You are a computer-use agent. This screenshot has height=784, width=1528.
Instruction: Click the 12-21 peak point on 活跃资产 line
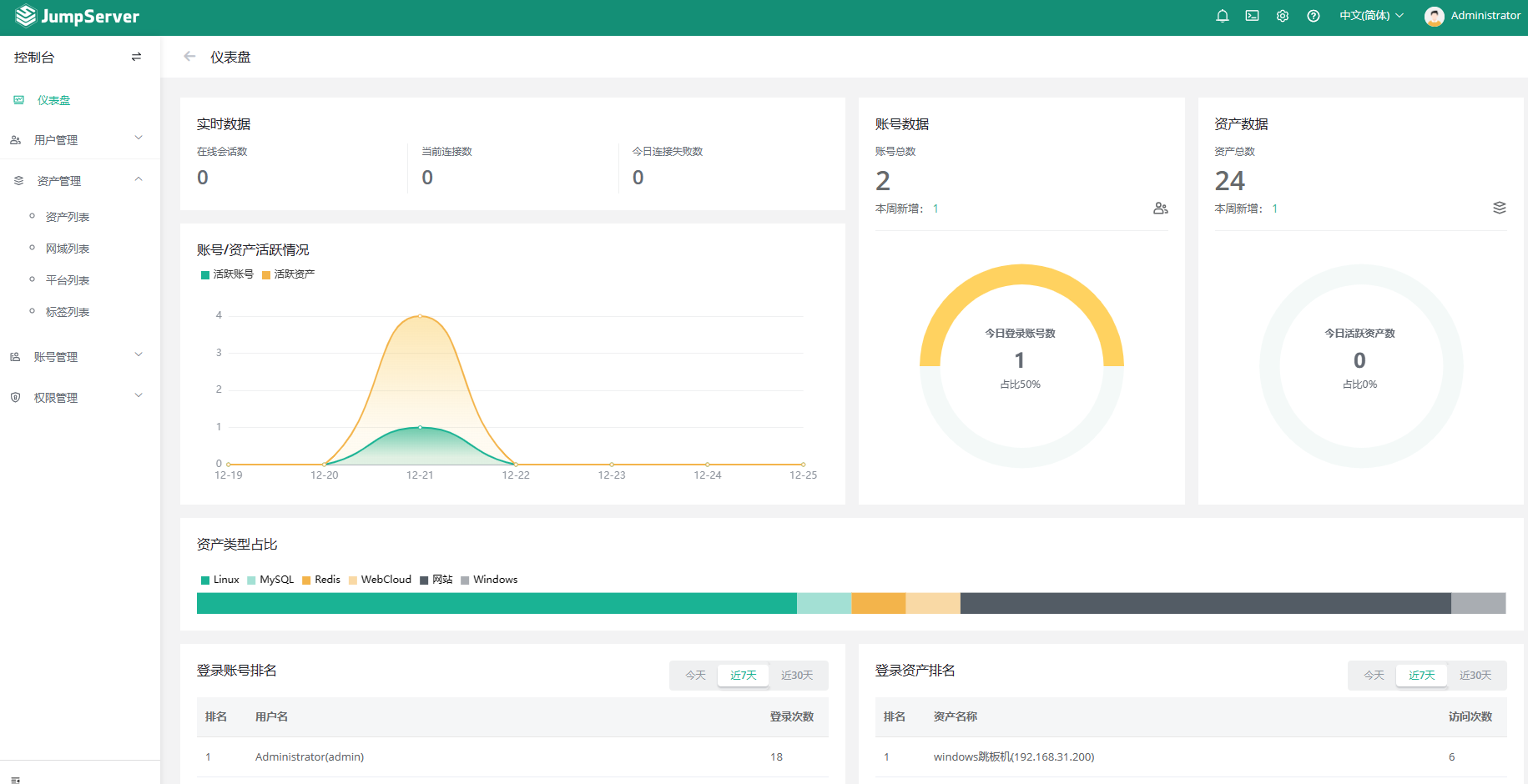(x=420, y=316)
